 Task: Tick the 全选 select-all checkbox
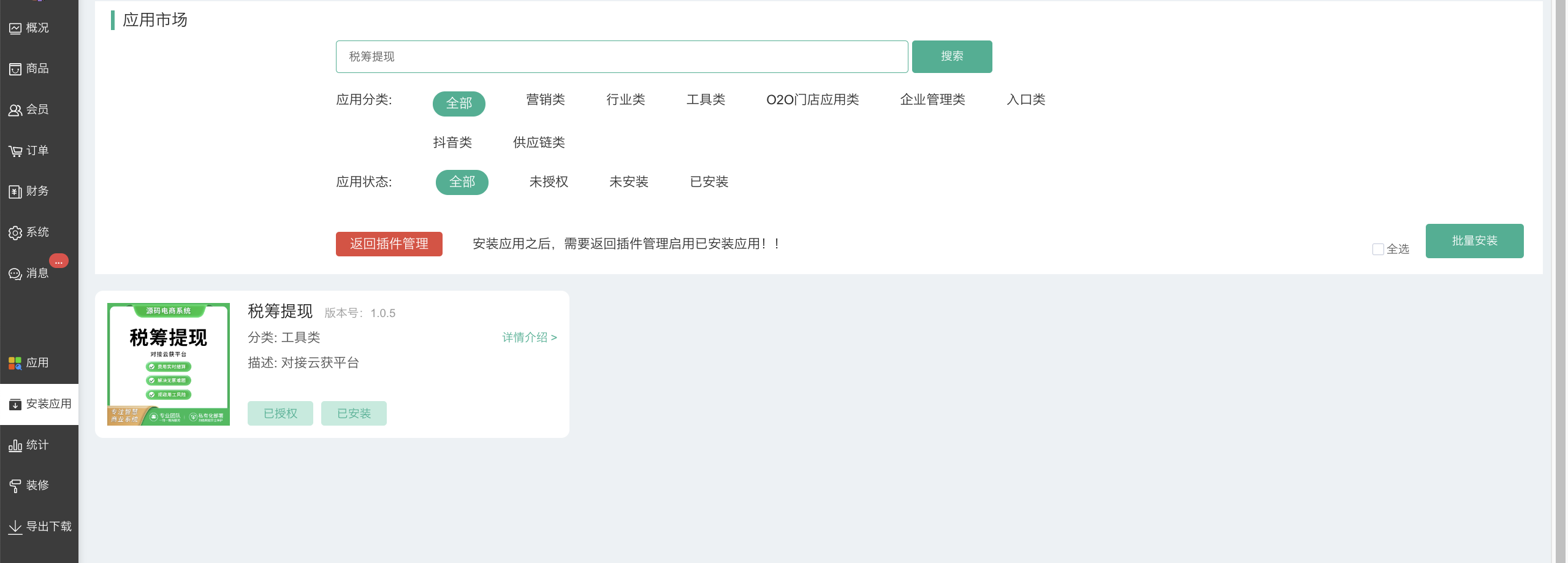[x=1378, y=250]
